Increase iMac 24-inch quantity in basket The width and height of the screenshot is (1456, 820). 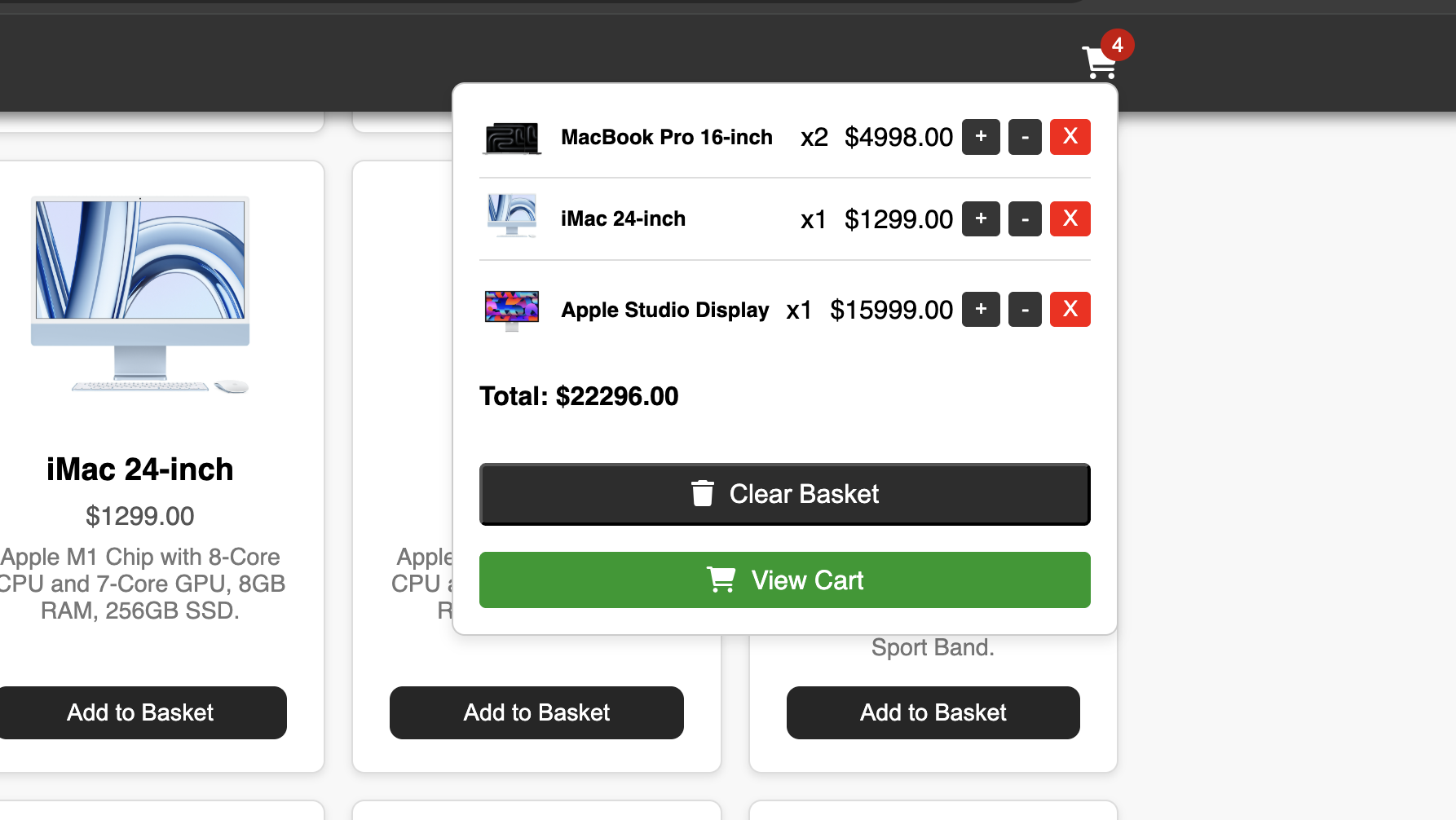pyautogui.click(x=981, y=219)
